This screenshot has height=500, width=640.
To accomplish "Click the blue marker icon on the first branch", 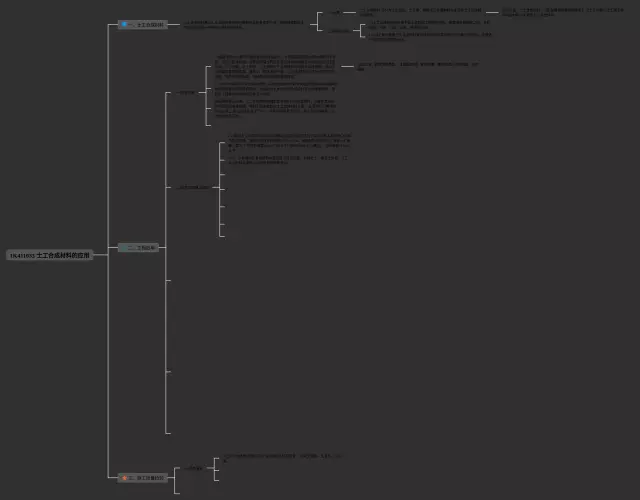I will tap(124, 24).
